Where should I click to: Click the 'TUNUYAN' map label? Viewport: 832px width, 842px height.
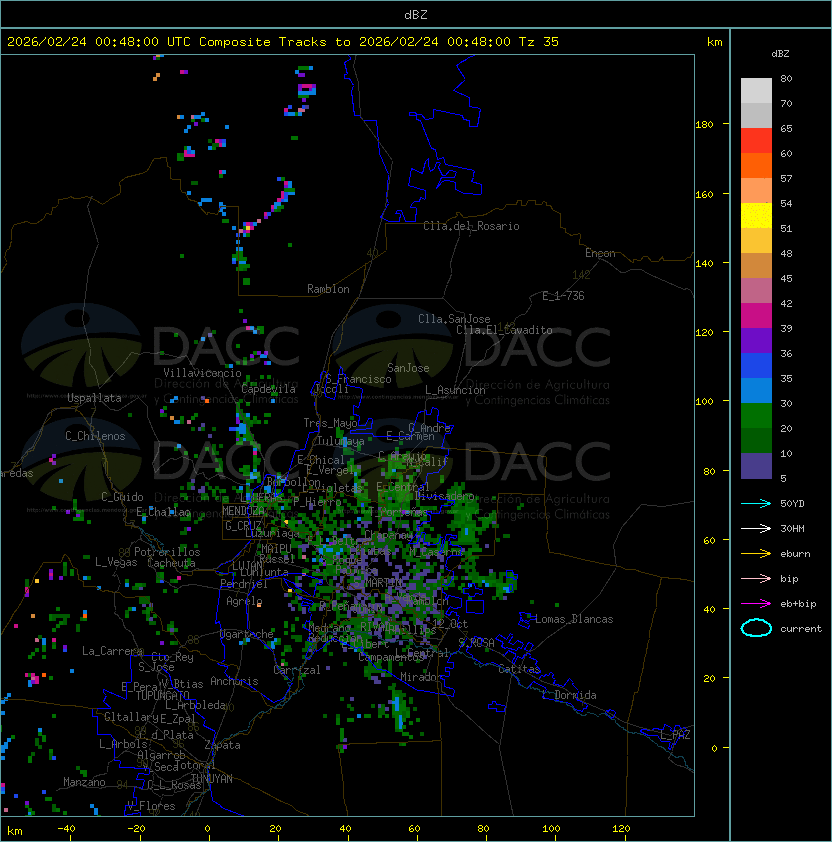coord(212,779)
